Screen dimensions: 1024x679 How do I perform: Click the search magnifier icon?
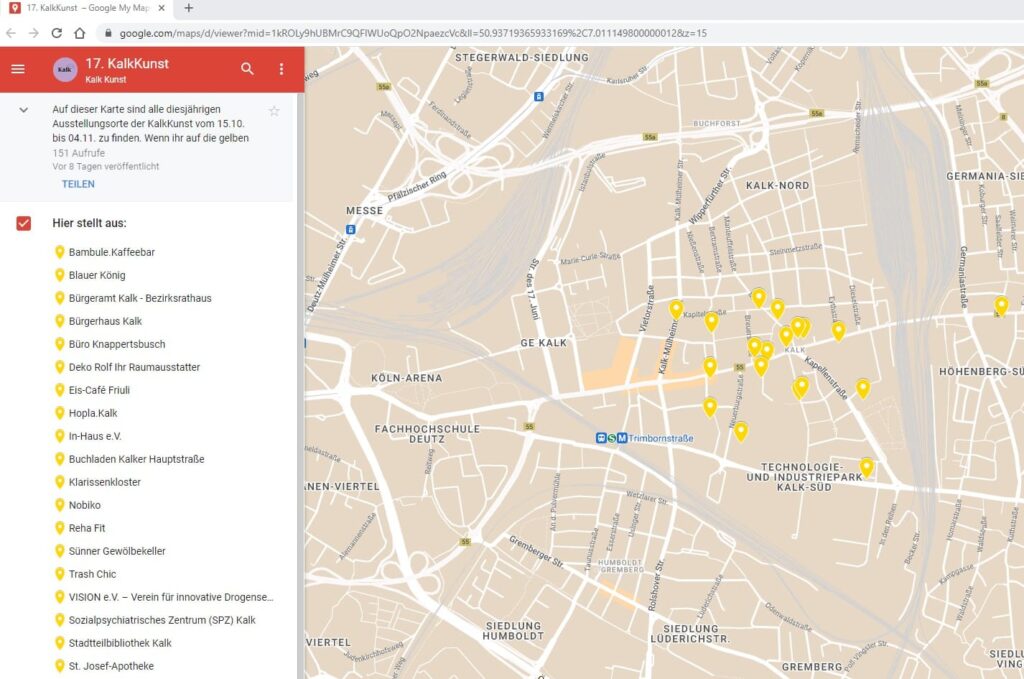click(x=247, y=69)
